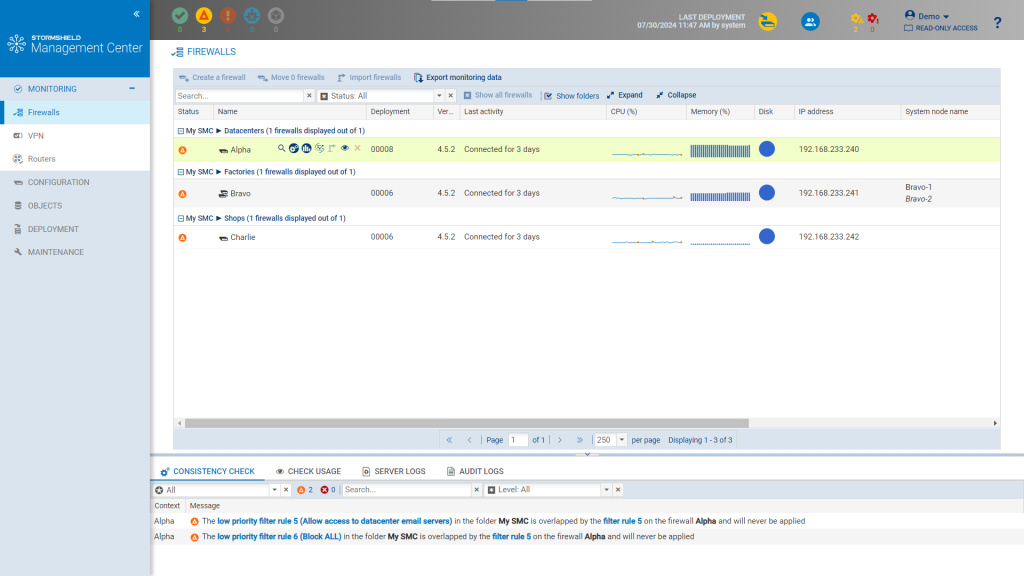
Task: Open the OBJECTS menu
Action: pos(75,206)
